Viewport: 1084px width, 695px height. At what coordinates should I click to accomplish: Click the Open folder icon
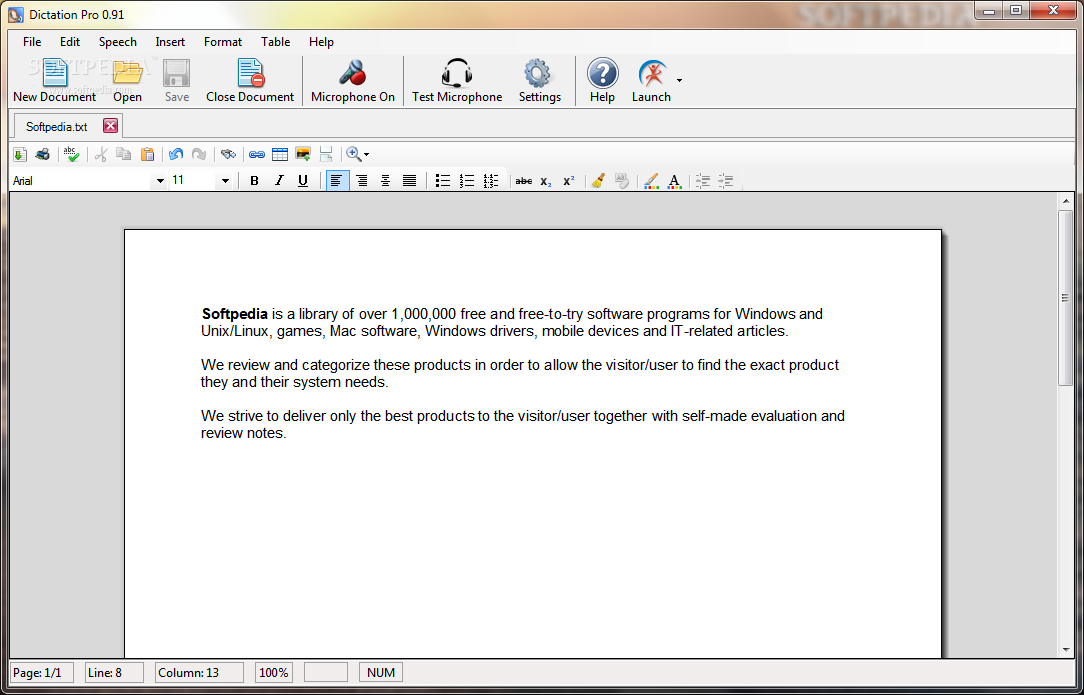tap(127, 80)
